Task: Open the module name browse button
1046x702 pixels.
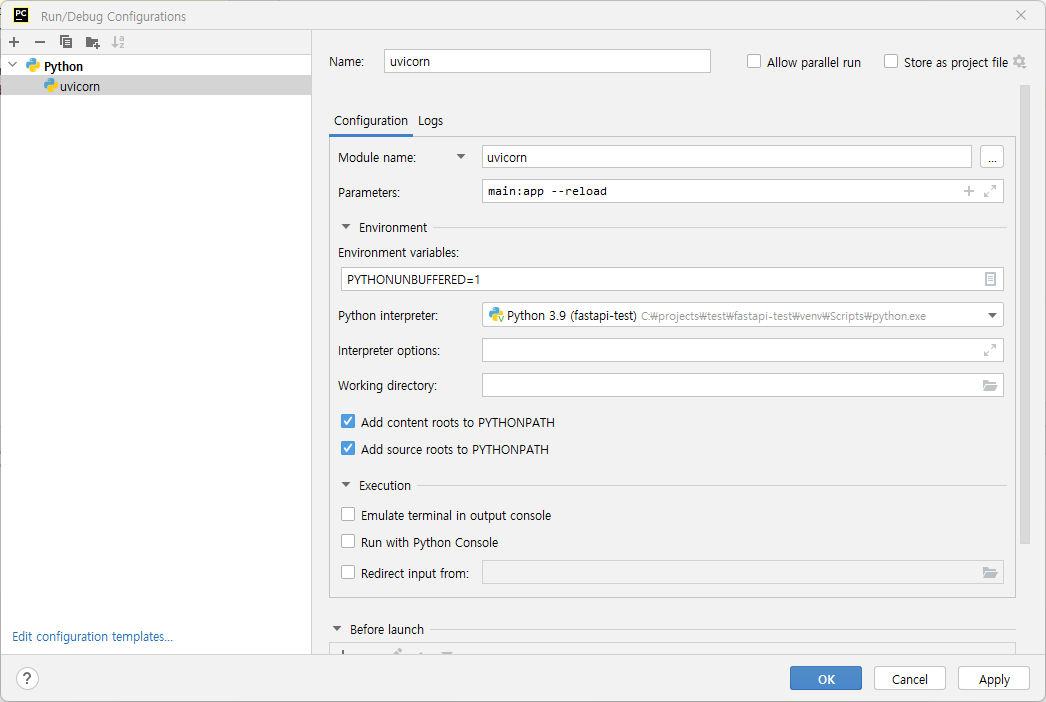Action: (992, 157)
